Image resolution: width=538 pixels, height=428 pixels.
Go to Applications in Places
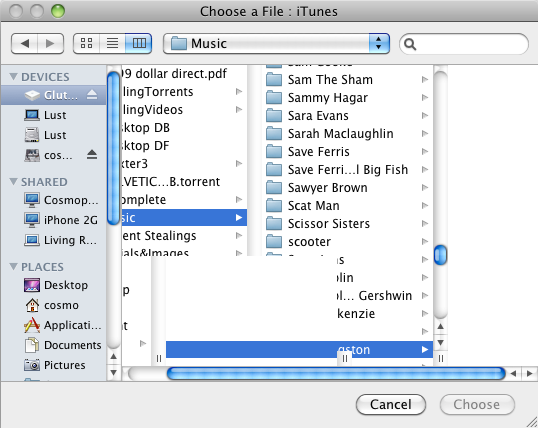pos(54,325)
